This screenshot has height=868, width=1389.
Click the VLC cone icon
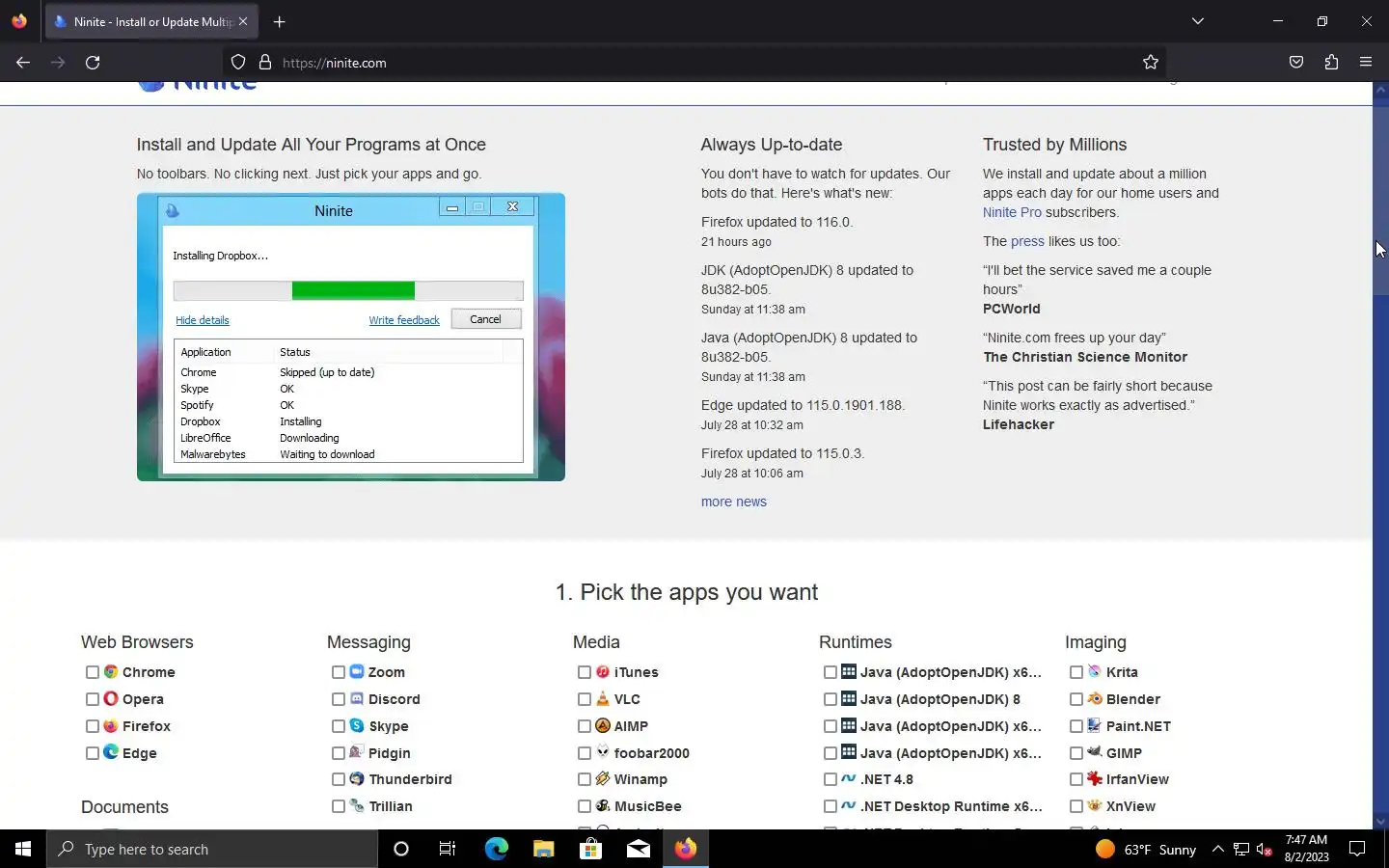click(x=603, y=698)
